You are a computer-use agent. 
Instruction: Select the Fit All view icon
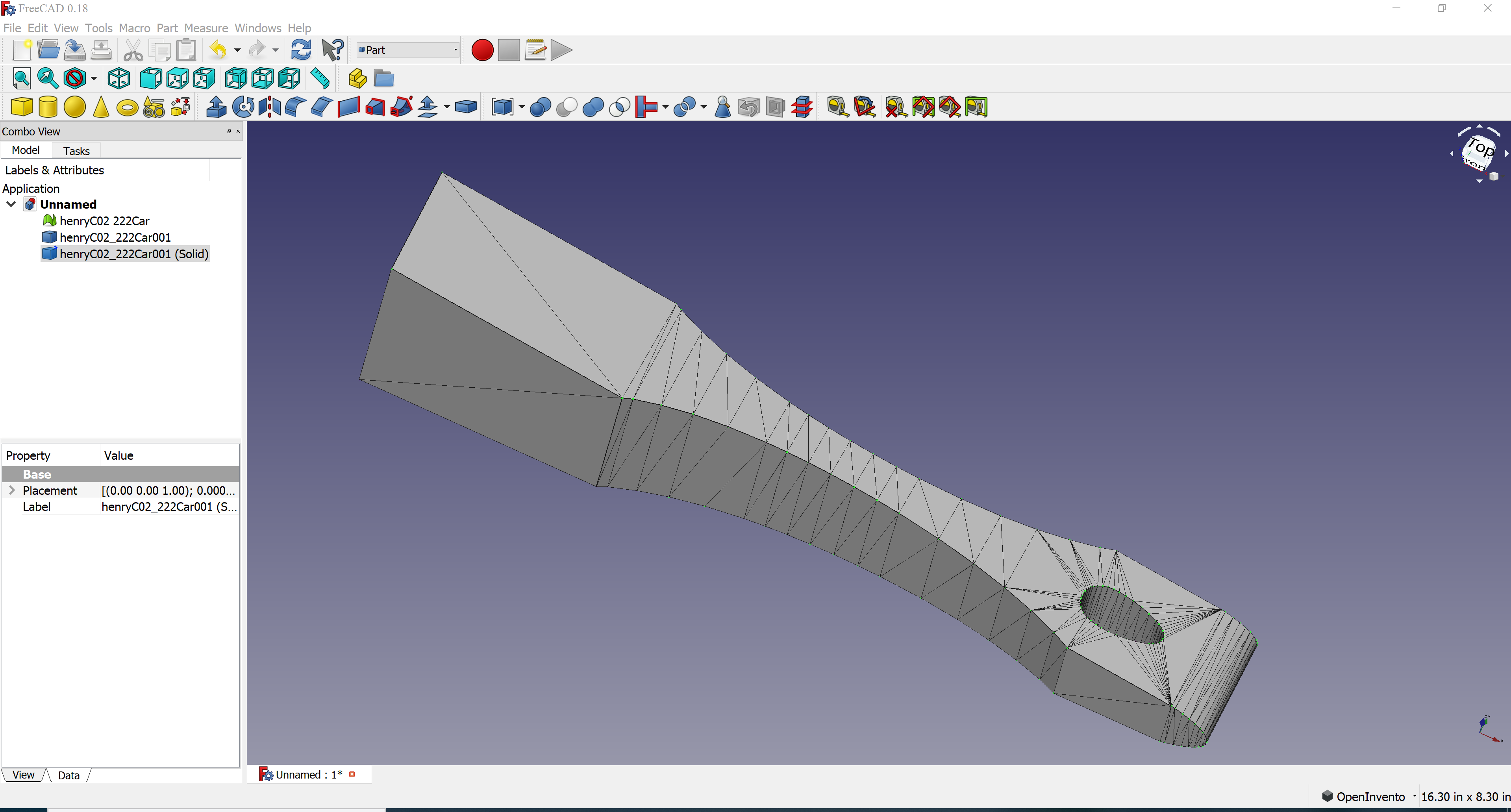22,78
